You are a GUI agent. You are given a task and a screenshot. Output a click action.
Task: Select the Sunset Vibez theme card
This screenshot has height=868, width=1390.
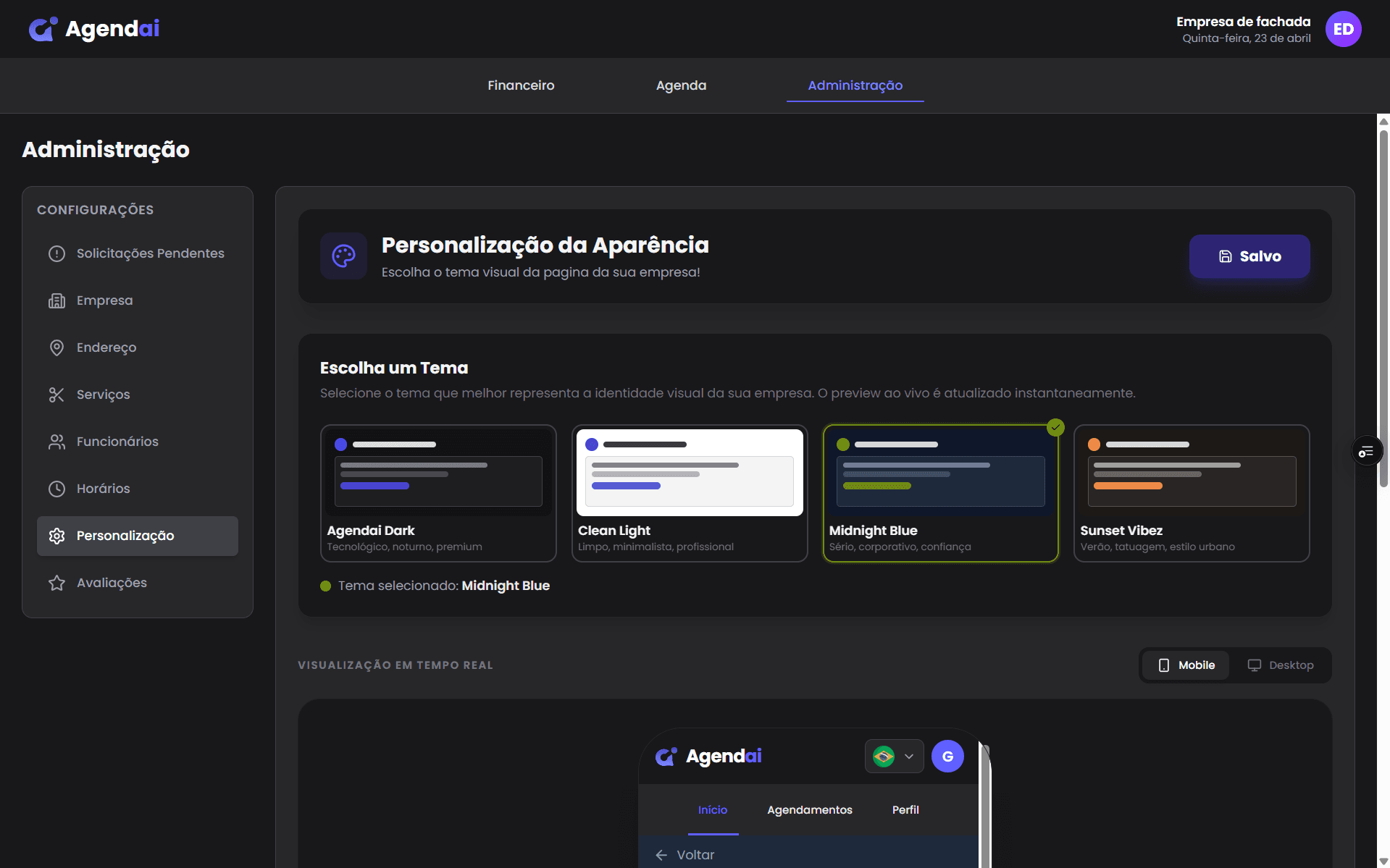pos(1192,493)
